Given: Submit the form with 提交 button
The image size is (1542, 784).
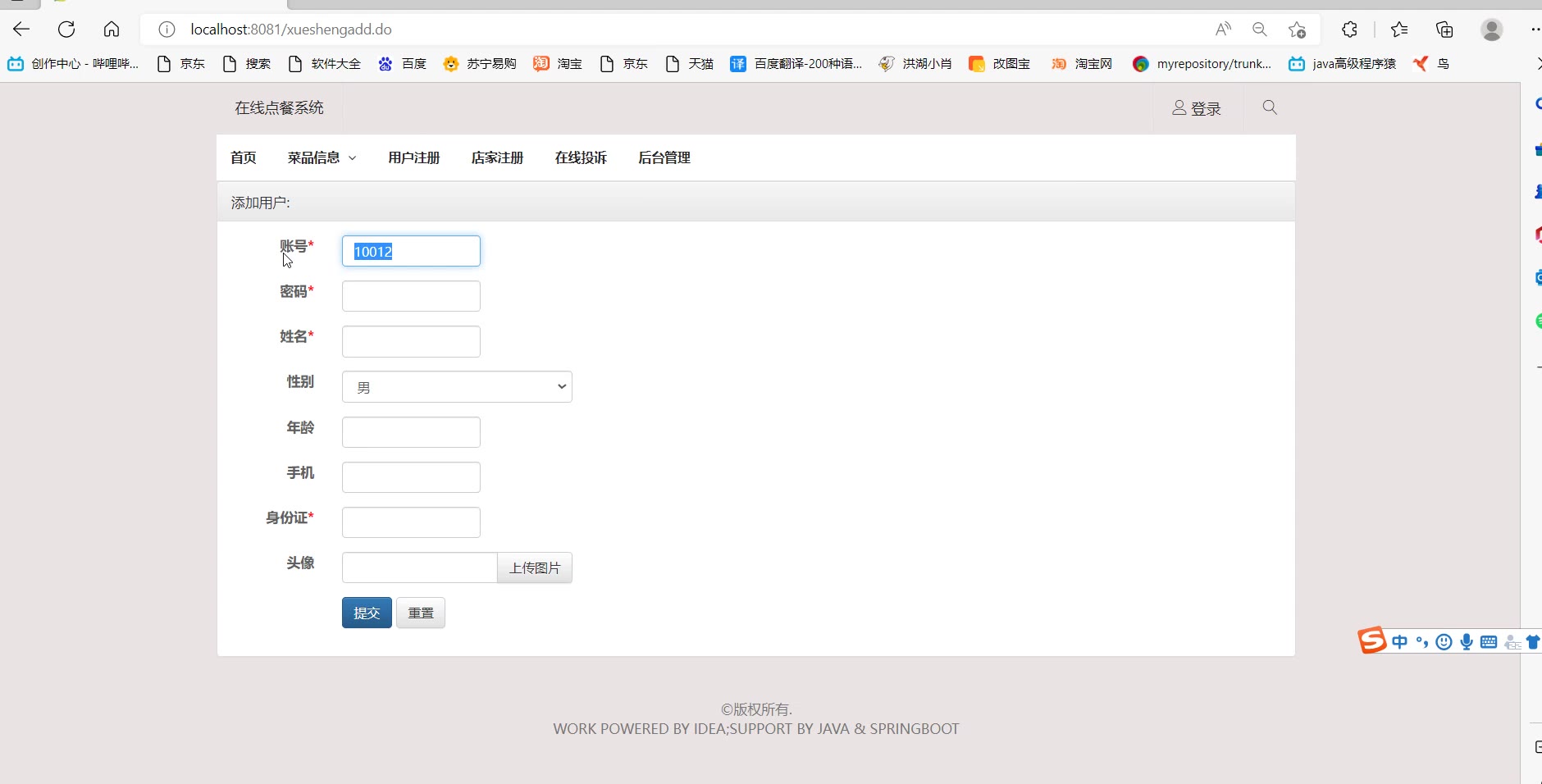Looking at the screenshot, I should pos(367,613).
